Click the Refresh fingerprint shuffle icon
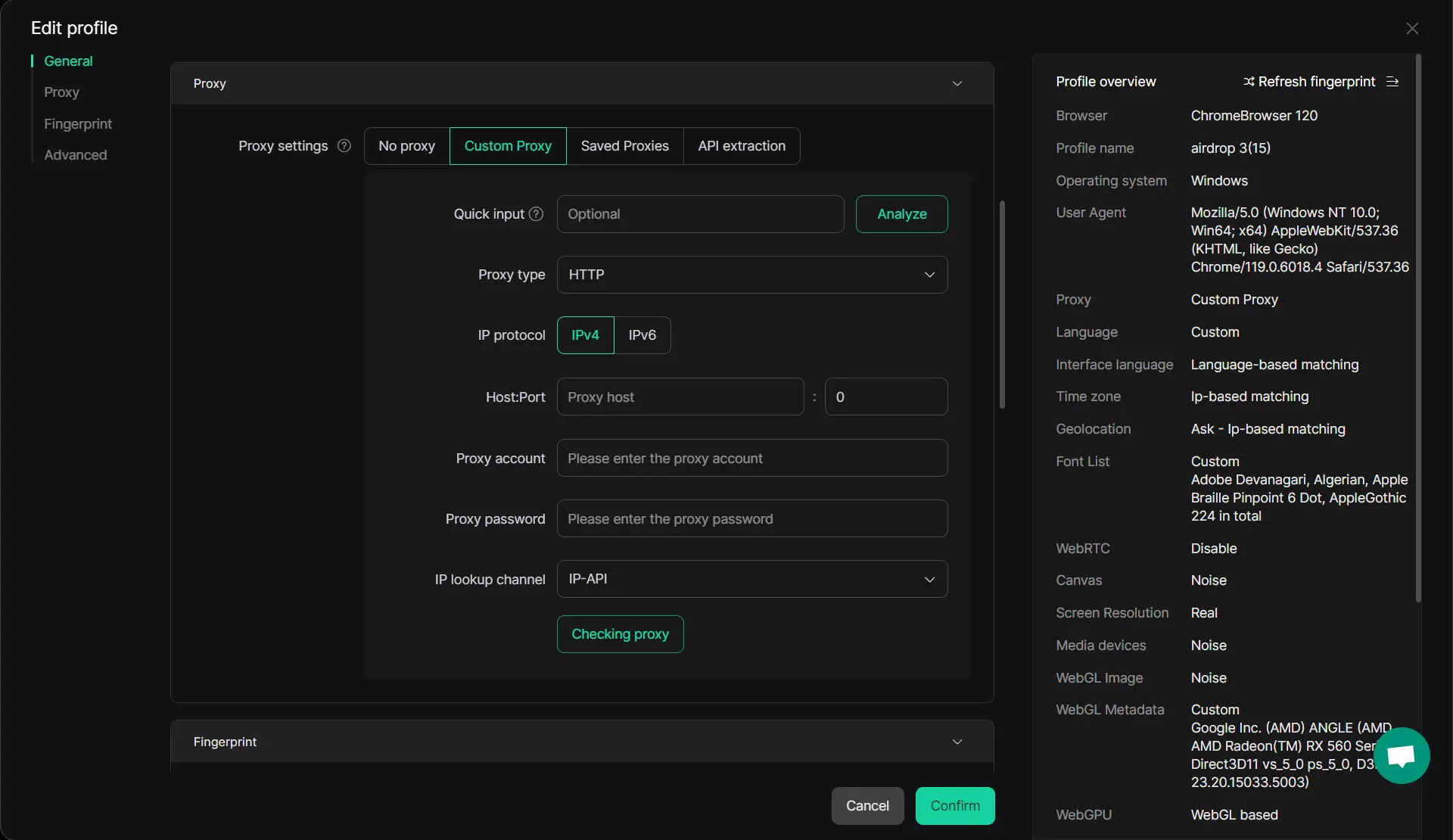This screenshot has height=840, width=1453. [x=1249, y=82]
